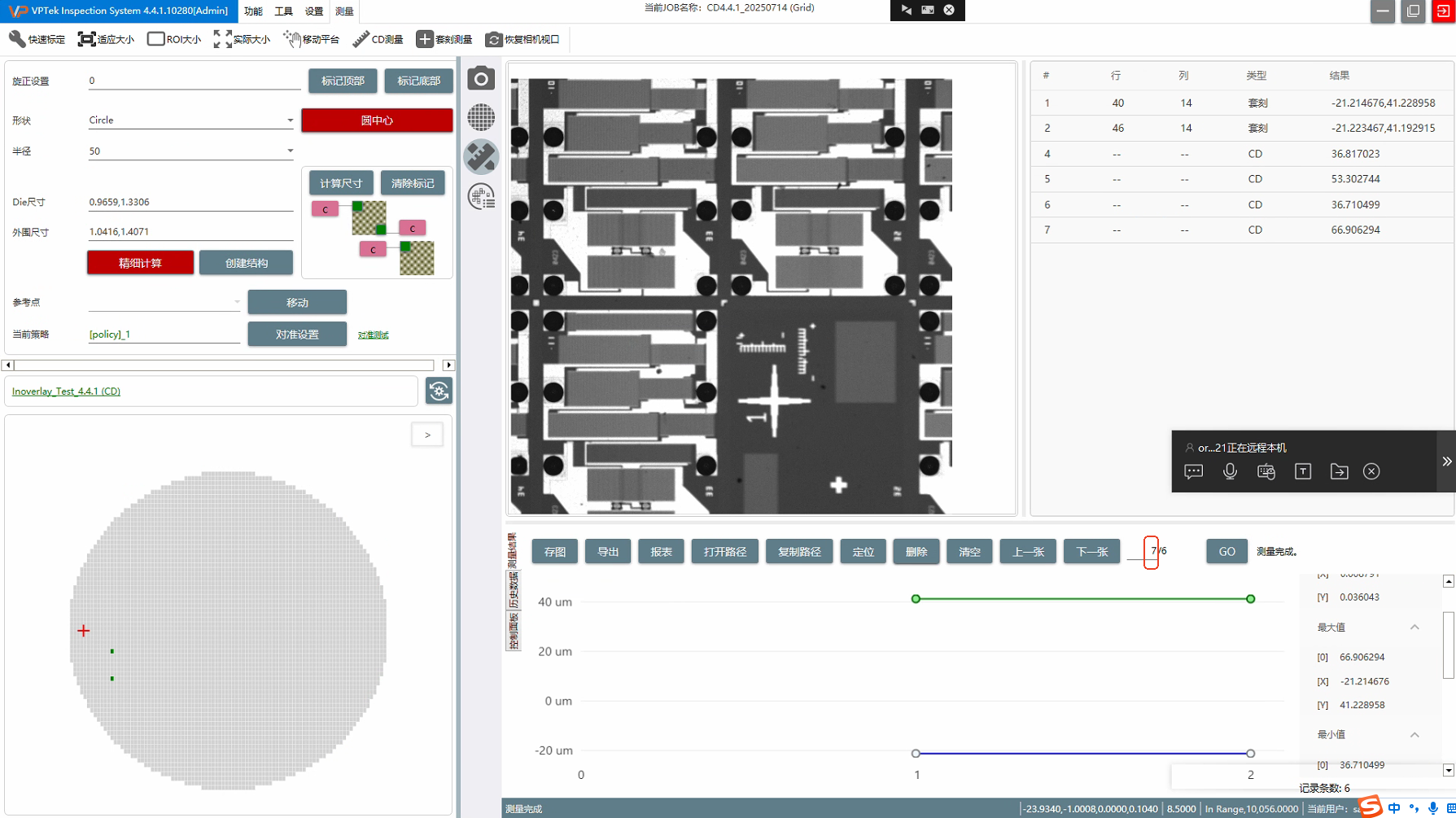
Task: Click the 创建结构 button
Action: click(x=247, y=263)
